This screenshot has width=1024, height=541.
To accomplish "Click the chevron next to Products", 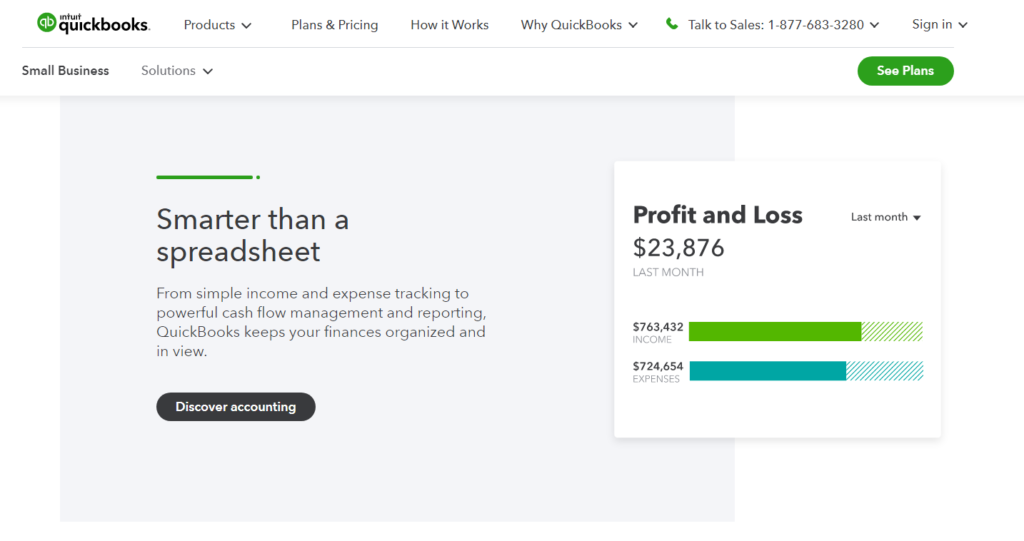I will pos(246,25).
